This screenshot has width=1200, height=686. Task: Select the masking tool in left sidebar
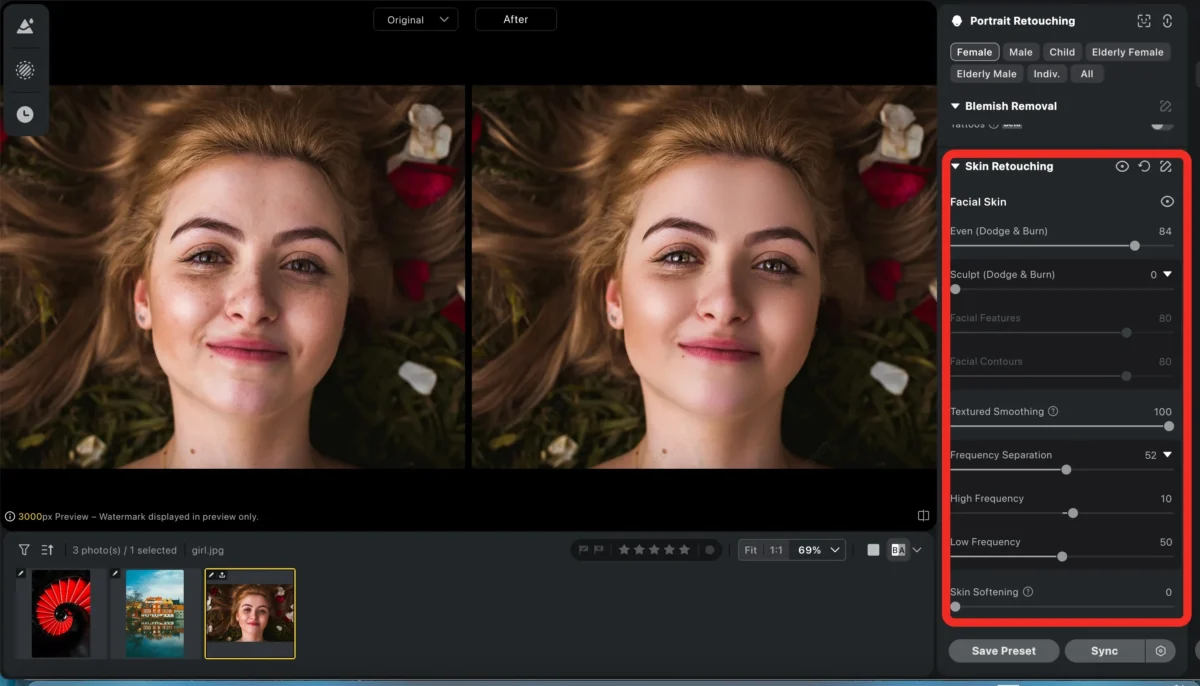pos(25,70)
